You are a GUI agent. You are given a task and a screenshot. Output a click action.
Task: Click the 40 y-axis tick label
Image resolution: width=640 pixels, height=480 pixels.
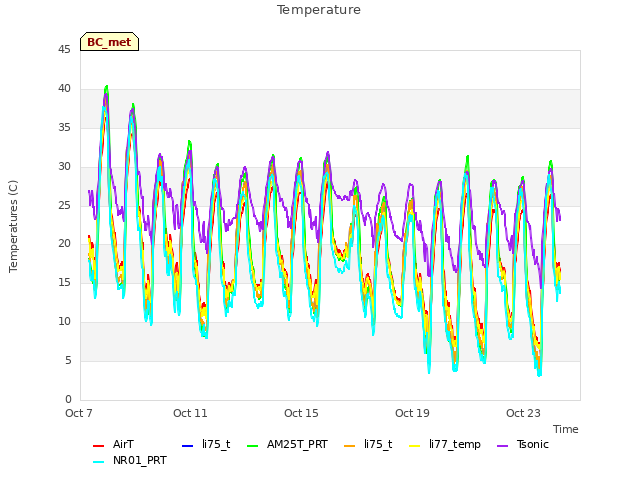64,89
